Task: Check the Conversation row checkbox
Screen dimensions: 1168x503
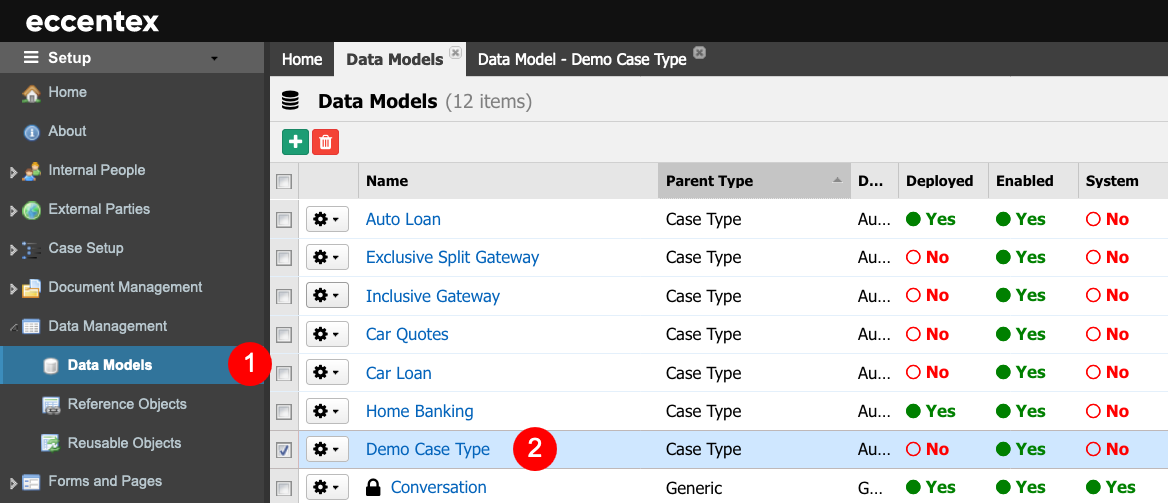Action: 284,488
